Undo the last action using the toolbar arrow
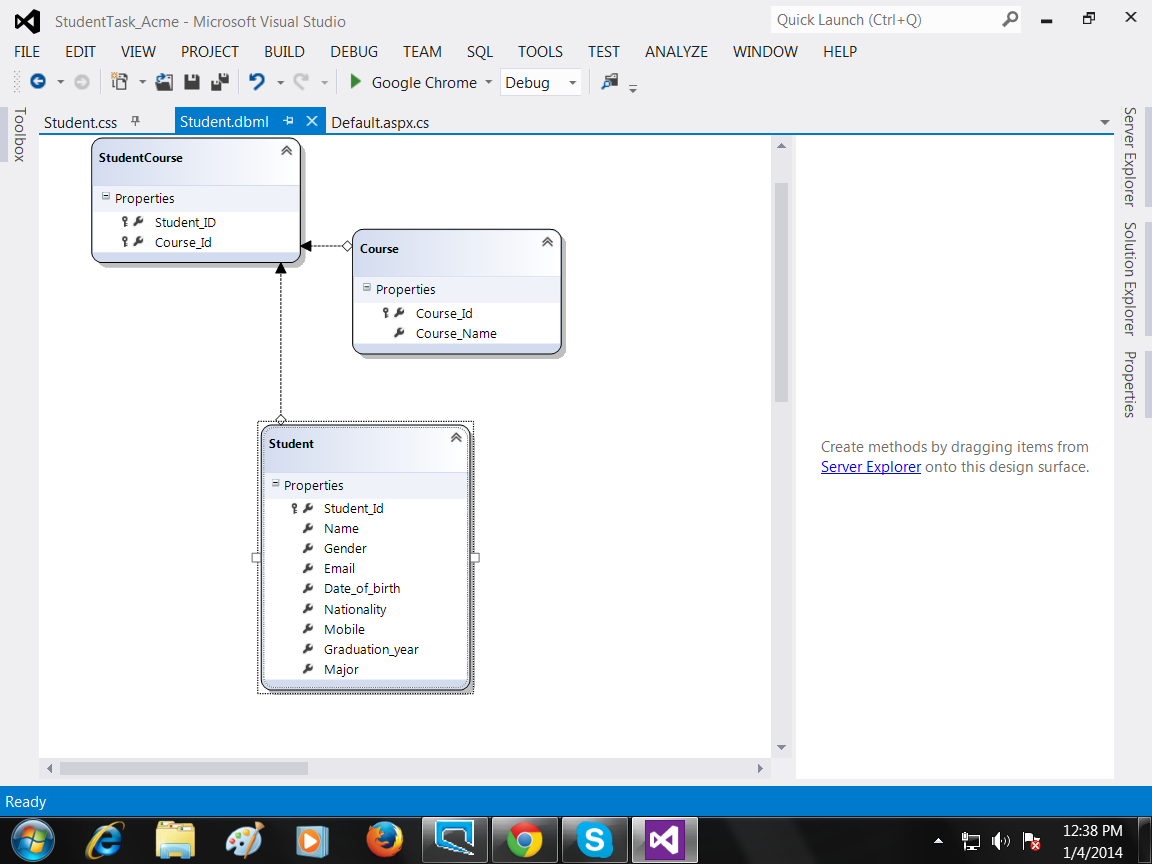 (x=257, y=82)
